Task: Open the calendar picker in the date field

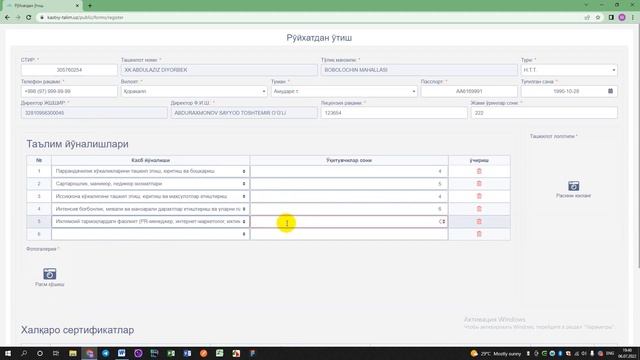Action: pyautogui.click(x=610, y=91)
